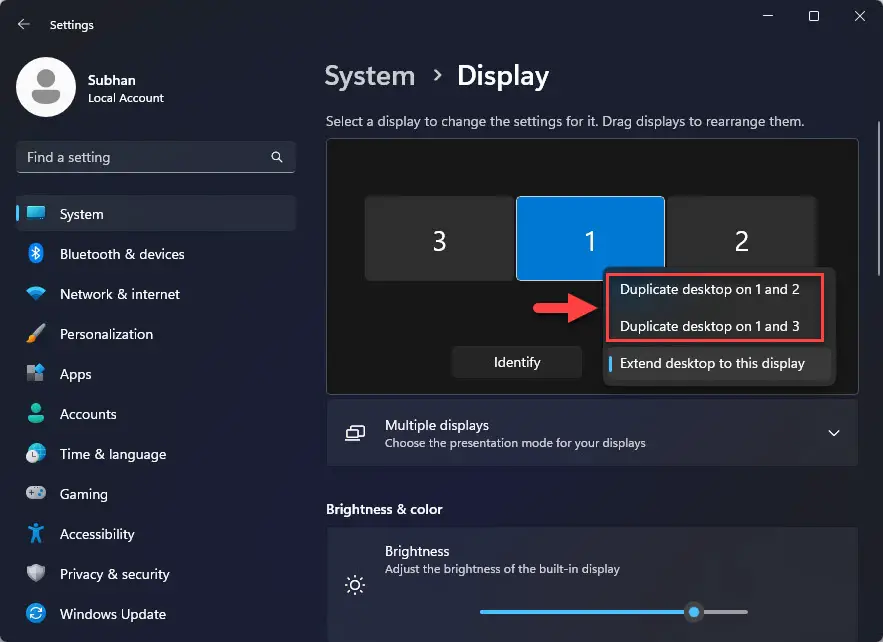
Task: Check for updates via Windows Update
Action: (110, 614)
